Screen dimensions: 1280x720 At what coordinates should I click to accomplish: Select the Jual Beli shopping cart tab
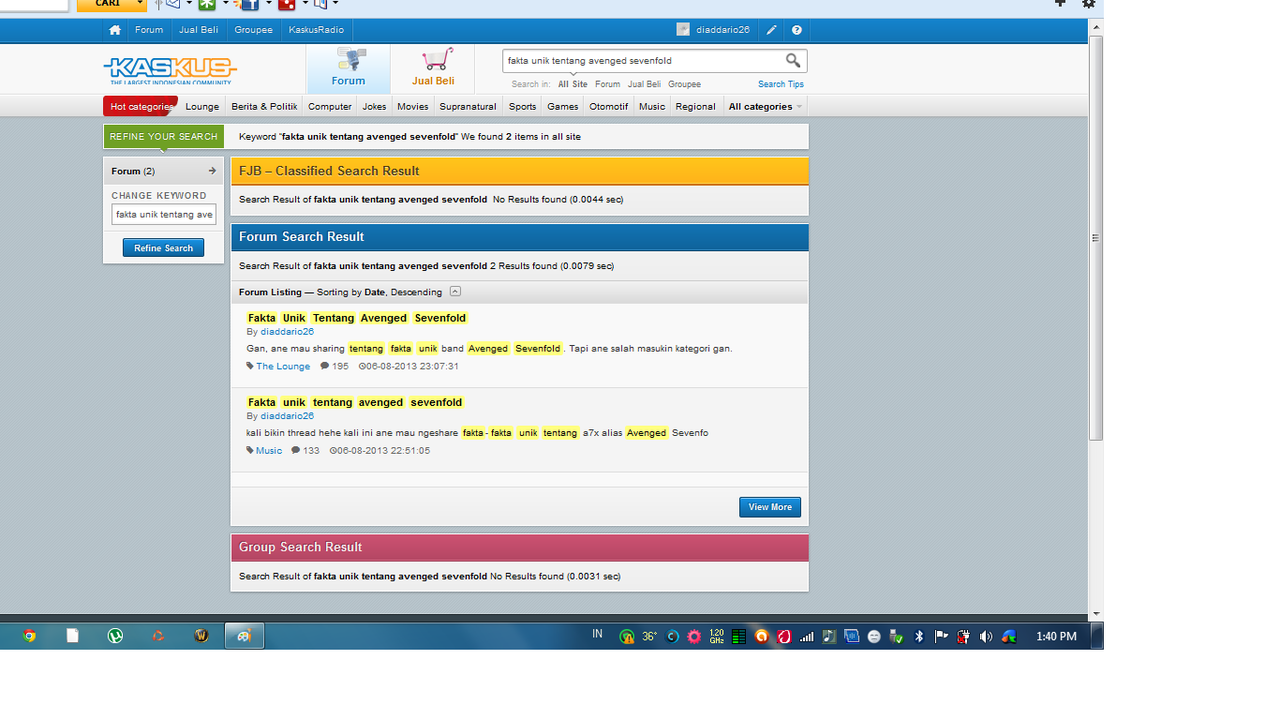(433, 68)
